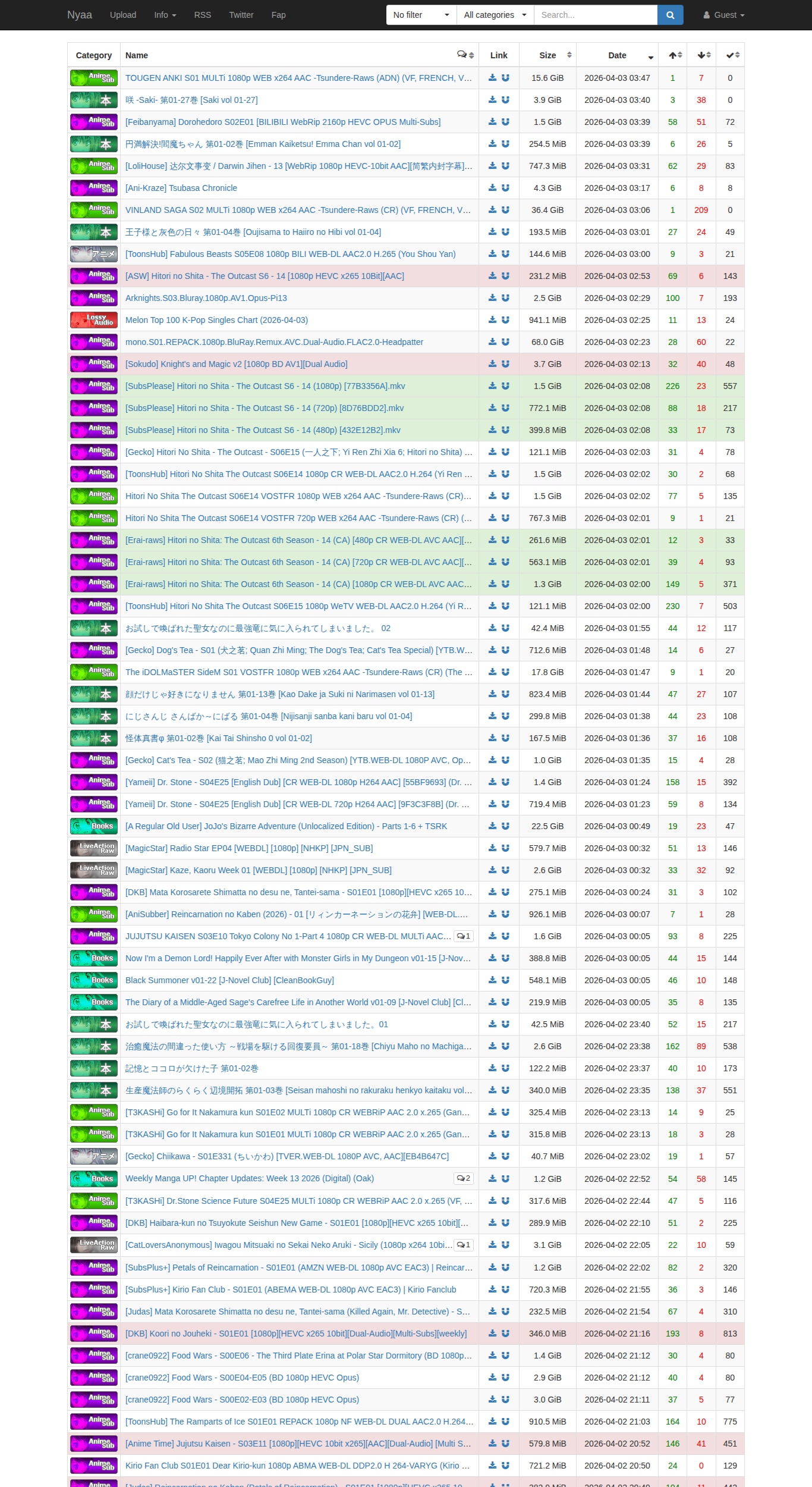The width and height of the screenshot is (812, 1487).
Task: Open the Guest user dropdown
Action: coord(724,15)
